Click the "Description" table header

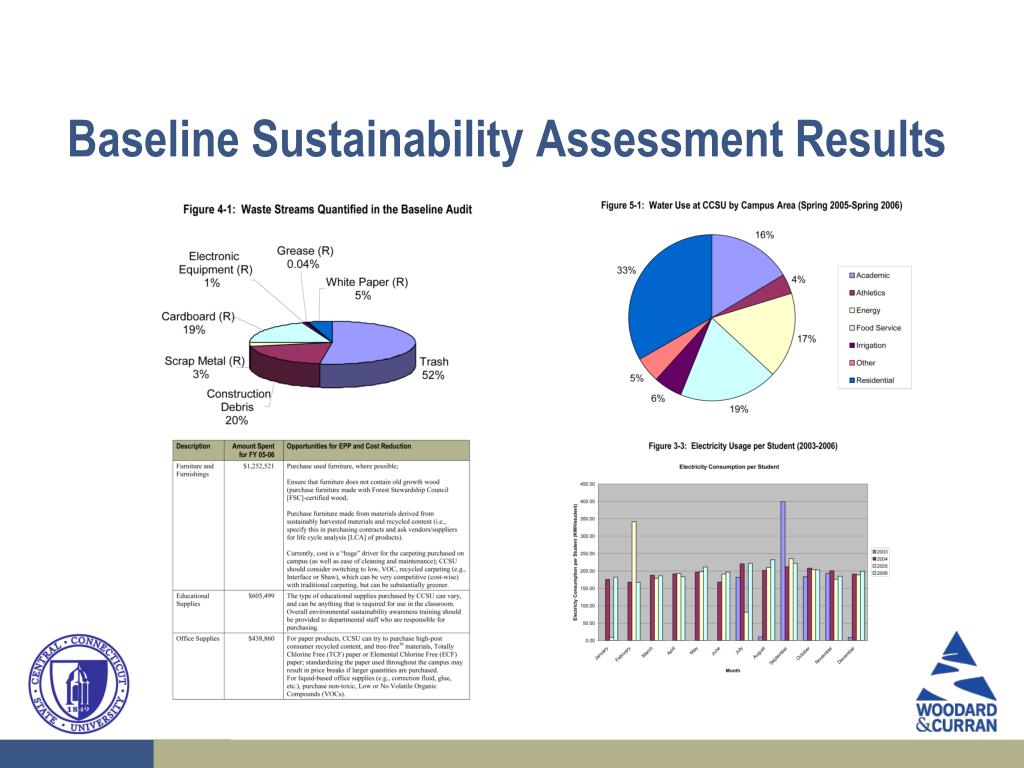(x=193, y=446)
